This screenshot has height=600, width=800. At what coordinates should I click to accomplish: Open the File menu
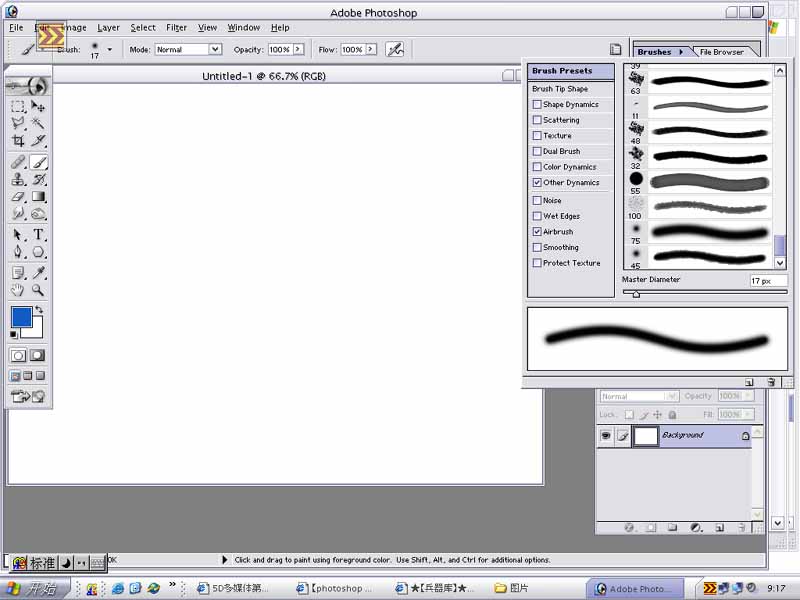click(x=16, y=28)
